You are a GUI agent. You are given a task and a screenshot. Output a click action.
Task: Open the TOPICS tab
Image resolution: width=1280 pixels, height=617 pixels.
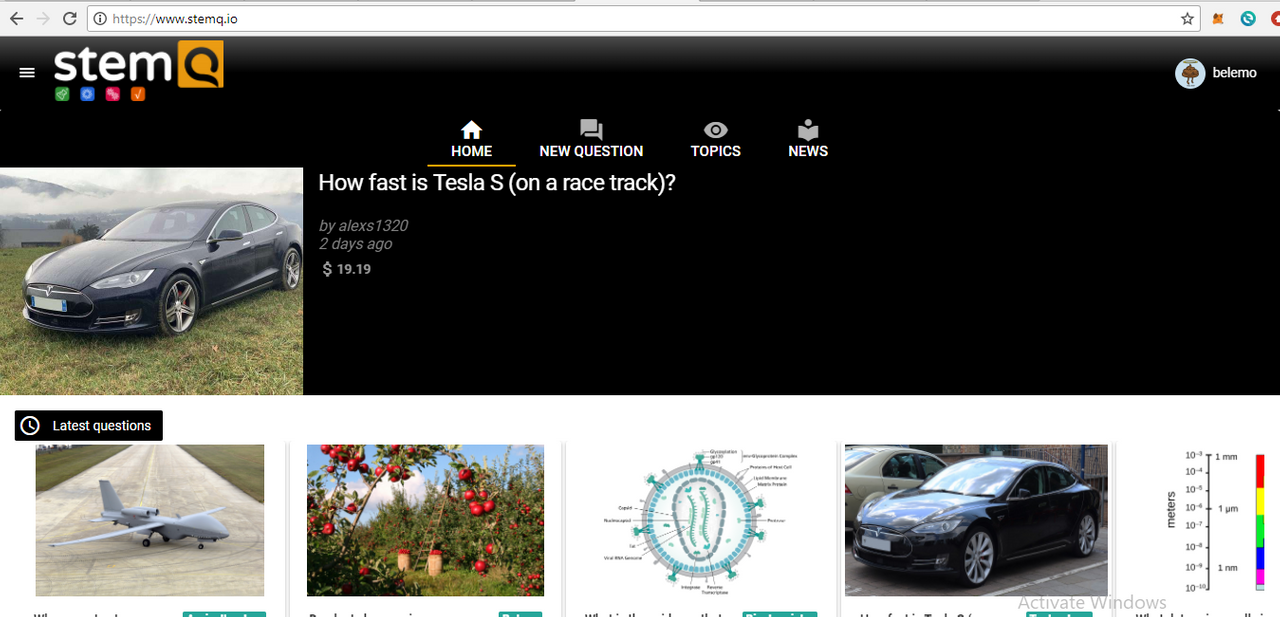[x=716, y=140]
